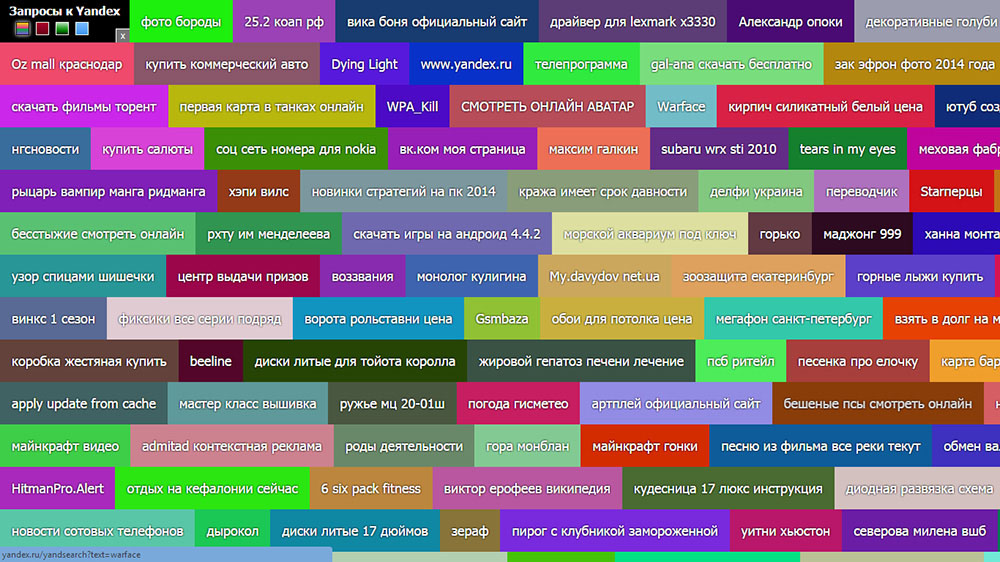Select the multicolor rainbow theme swatch
The width and height of the screenshot is (1000, 562).
tap(22, 29)
